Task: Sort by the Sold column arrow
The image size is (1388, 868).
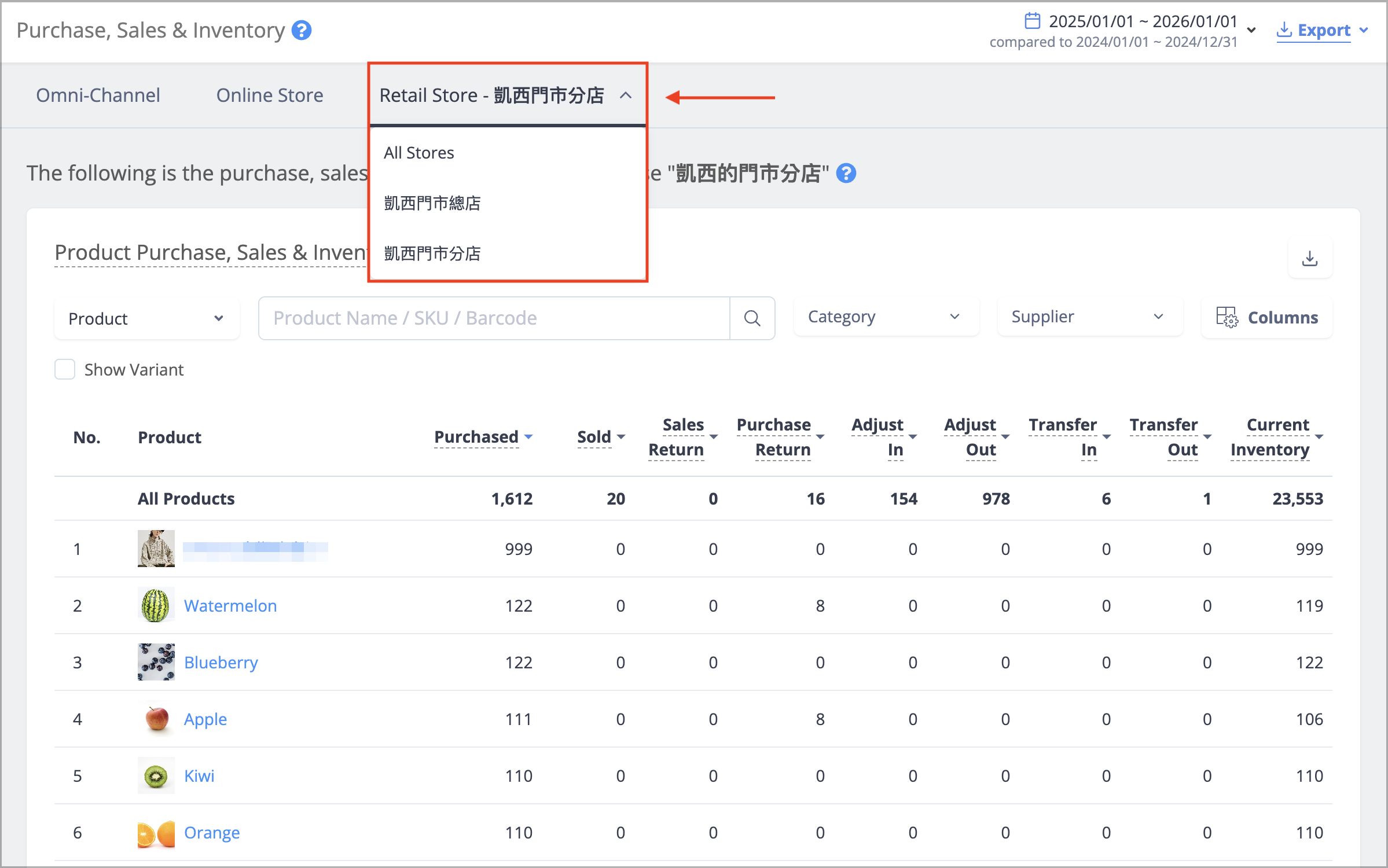Action: [621, 437]
